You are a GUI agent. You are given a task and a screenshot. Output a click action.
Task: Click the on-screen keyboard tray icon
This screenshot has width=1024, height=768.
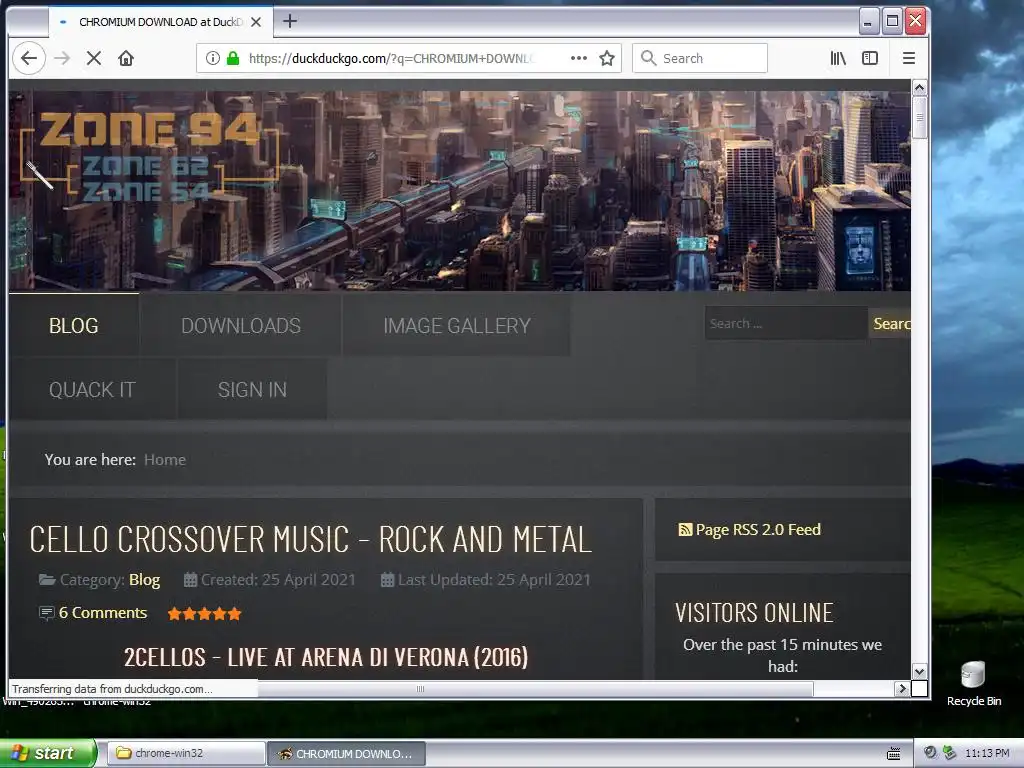coord(893,753)
